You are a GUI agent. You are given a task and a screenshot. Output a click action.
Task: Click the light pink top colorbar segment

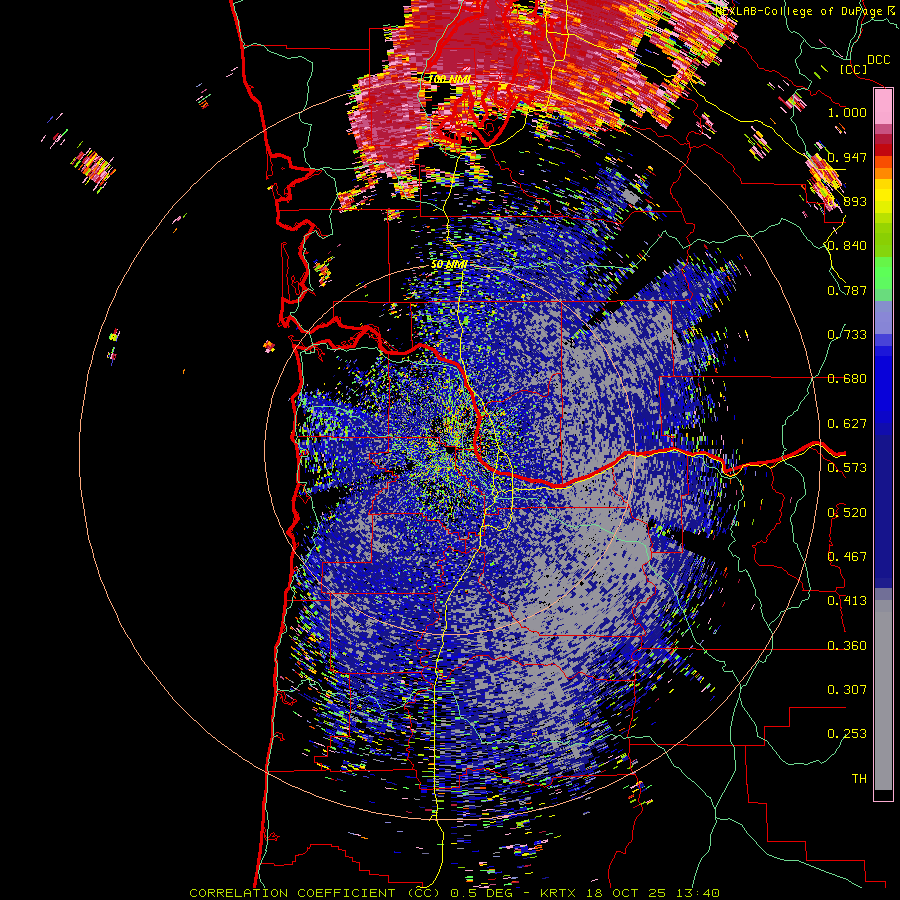pyautogui.click(x=883, y=107)
